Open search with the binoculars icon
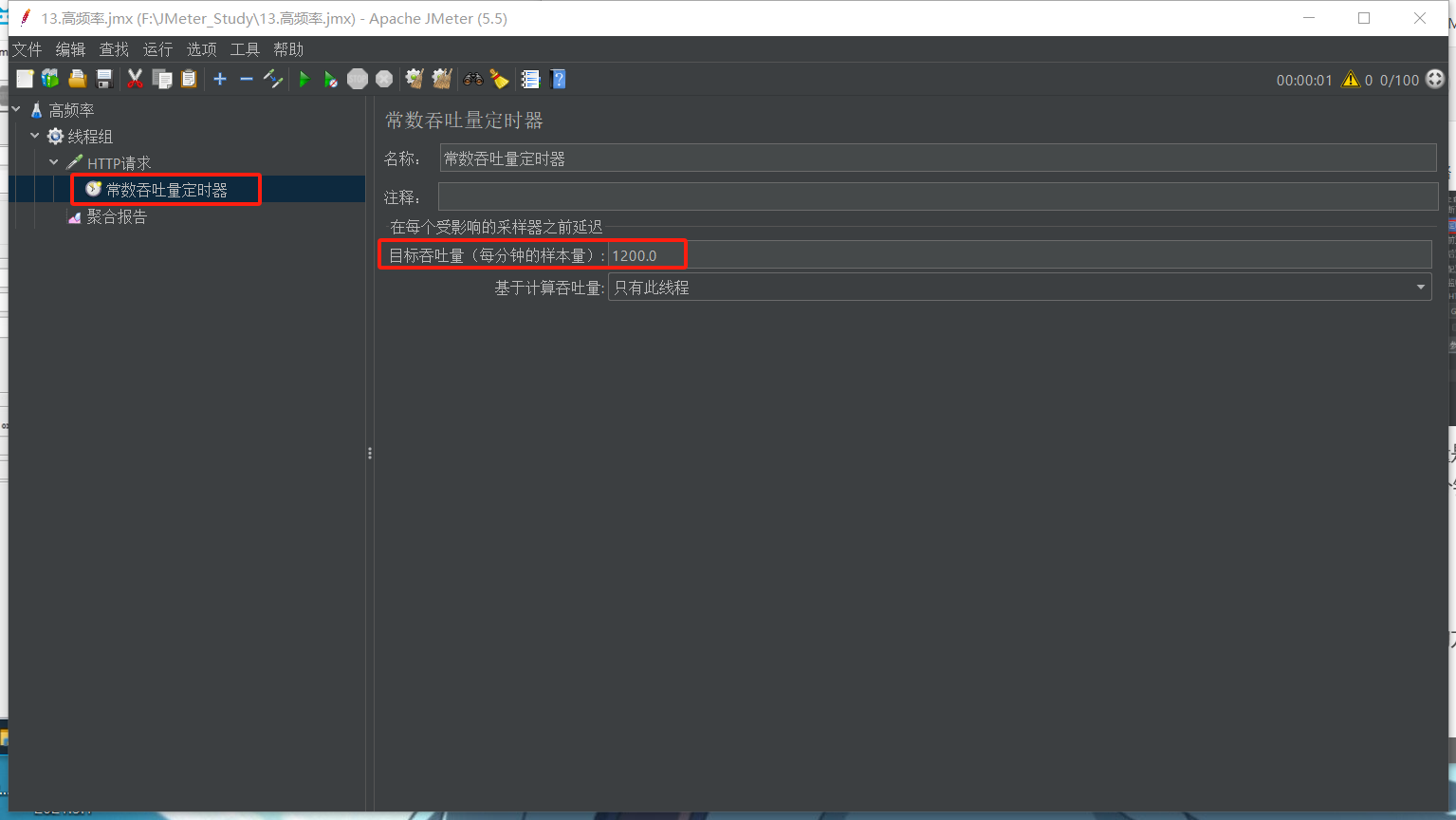1456x820 pixels. (472, 80)
